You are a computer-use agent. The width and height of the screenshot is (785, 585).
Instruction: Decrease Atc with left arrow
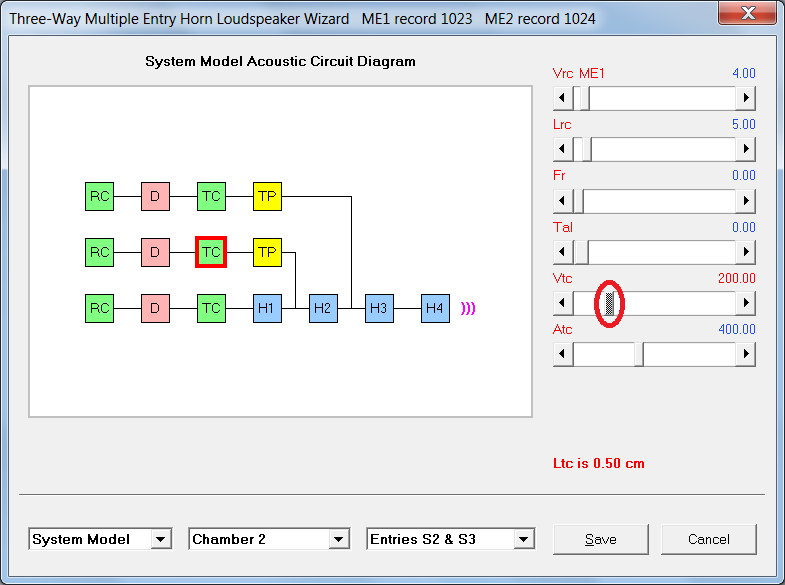(x=563, y=354)
